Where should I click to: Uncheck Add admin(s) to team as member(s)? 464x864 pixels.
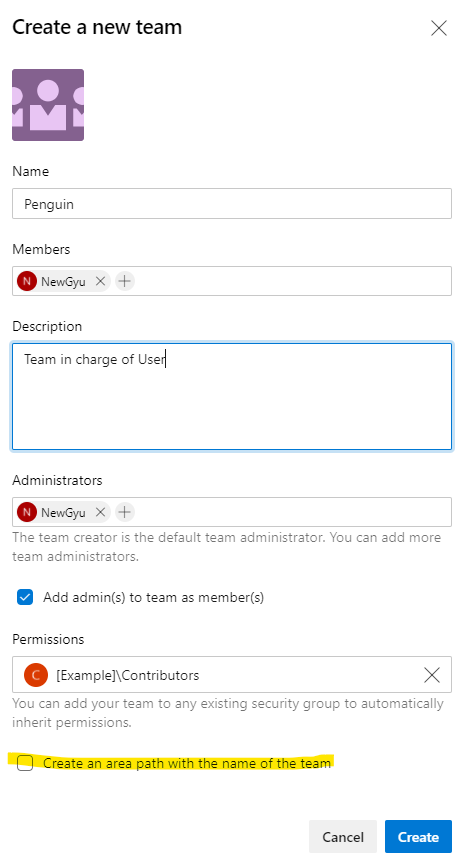(x=25, y=597)
